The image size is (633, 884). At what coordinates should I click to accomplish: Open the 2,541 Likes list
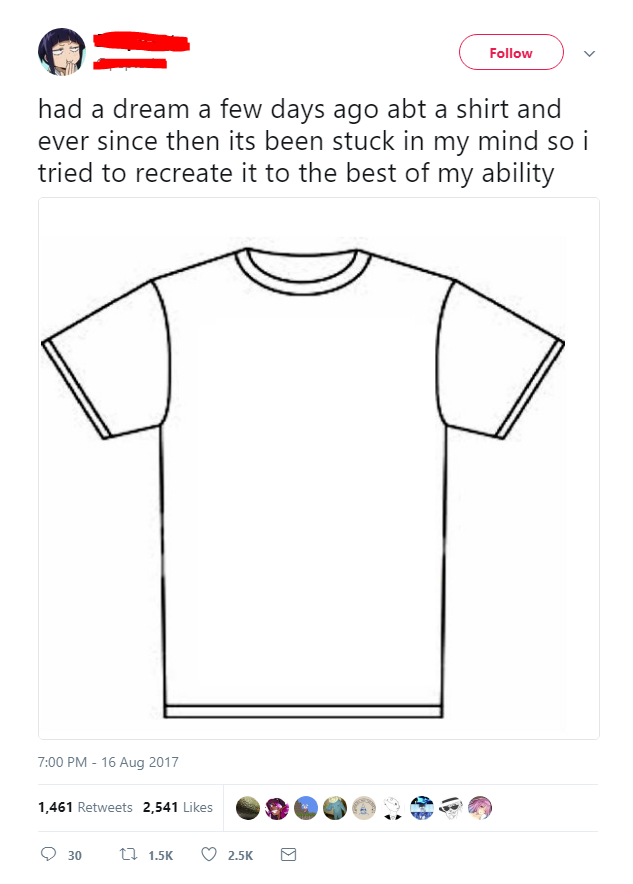click(x=178, y=807)
